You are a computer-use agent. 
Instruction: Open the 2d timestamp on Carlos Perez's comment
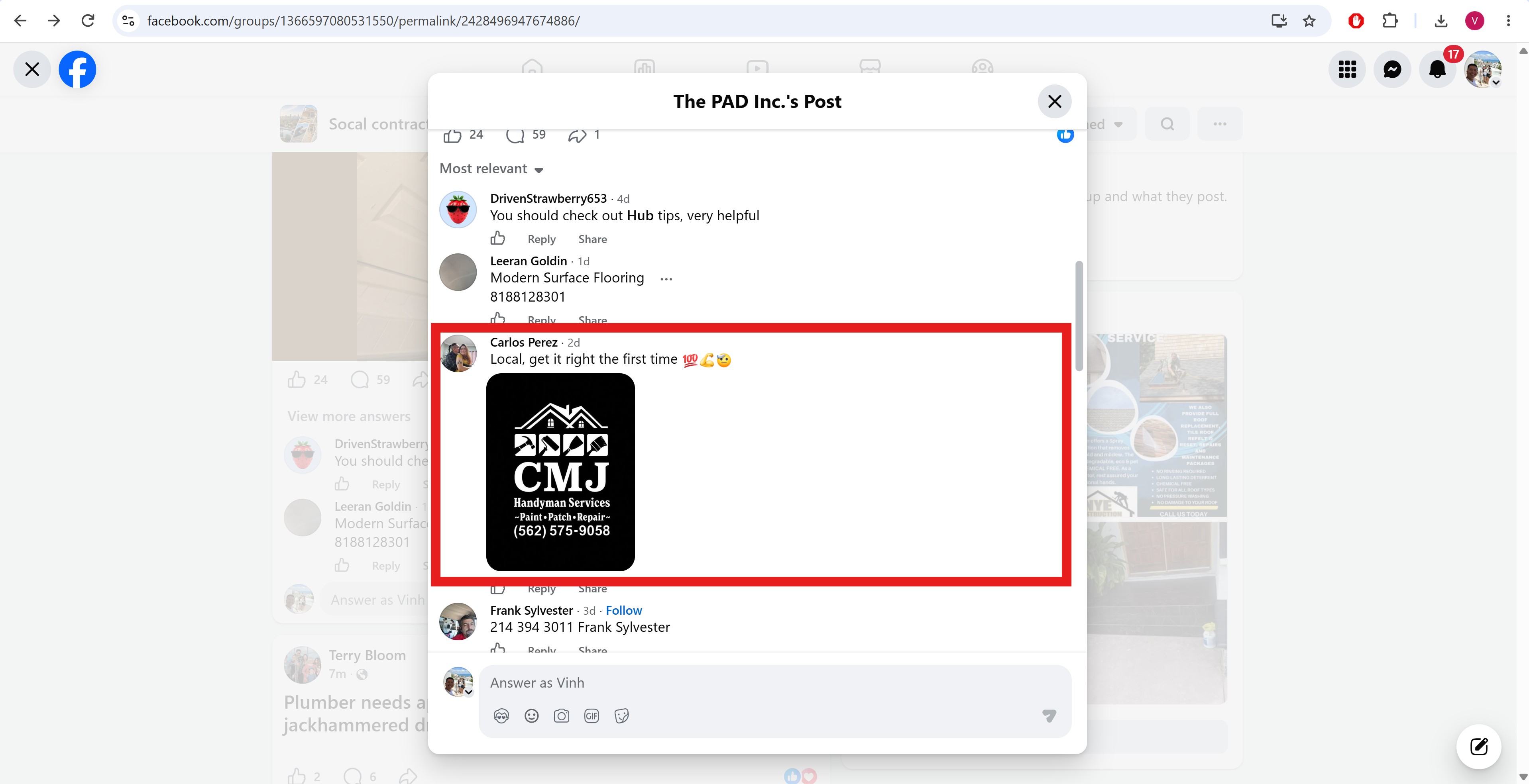(573, 343)
